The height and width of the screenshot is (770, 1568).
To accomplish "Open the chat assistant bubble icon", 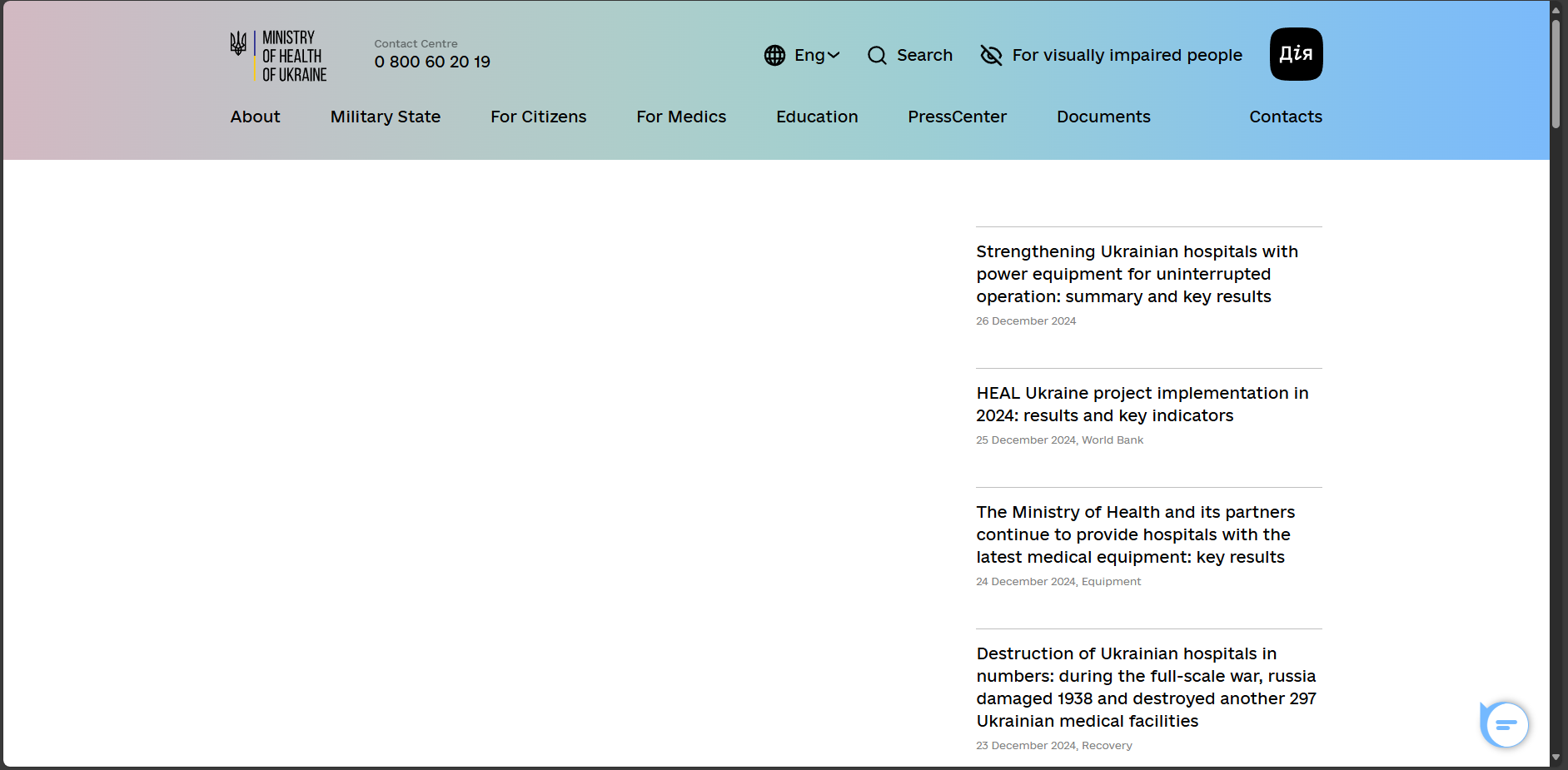I will coord(1506,724).
